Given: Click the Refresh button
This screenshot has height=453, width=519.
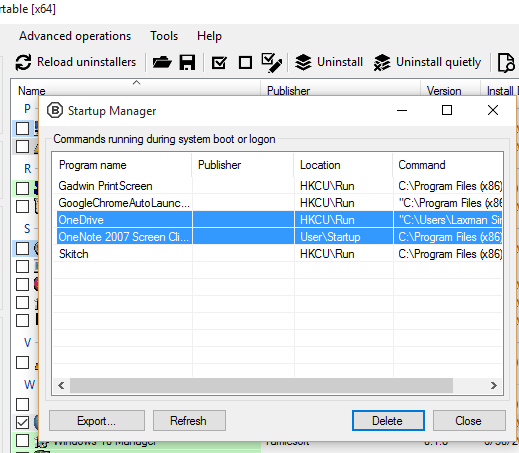Looking at the screenshot, I should pos(189,421).
